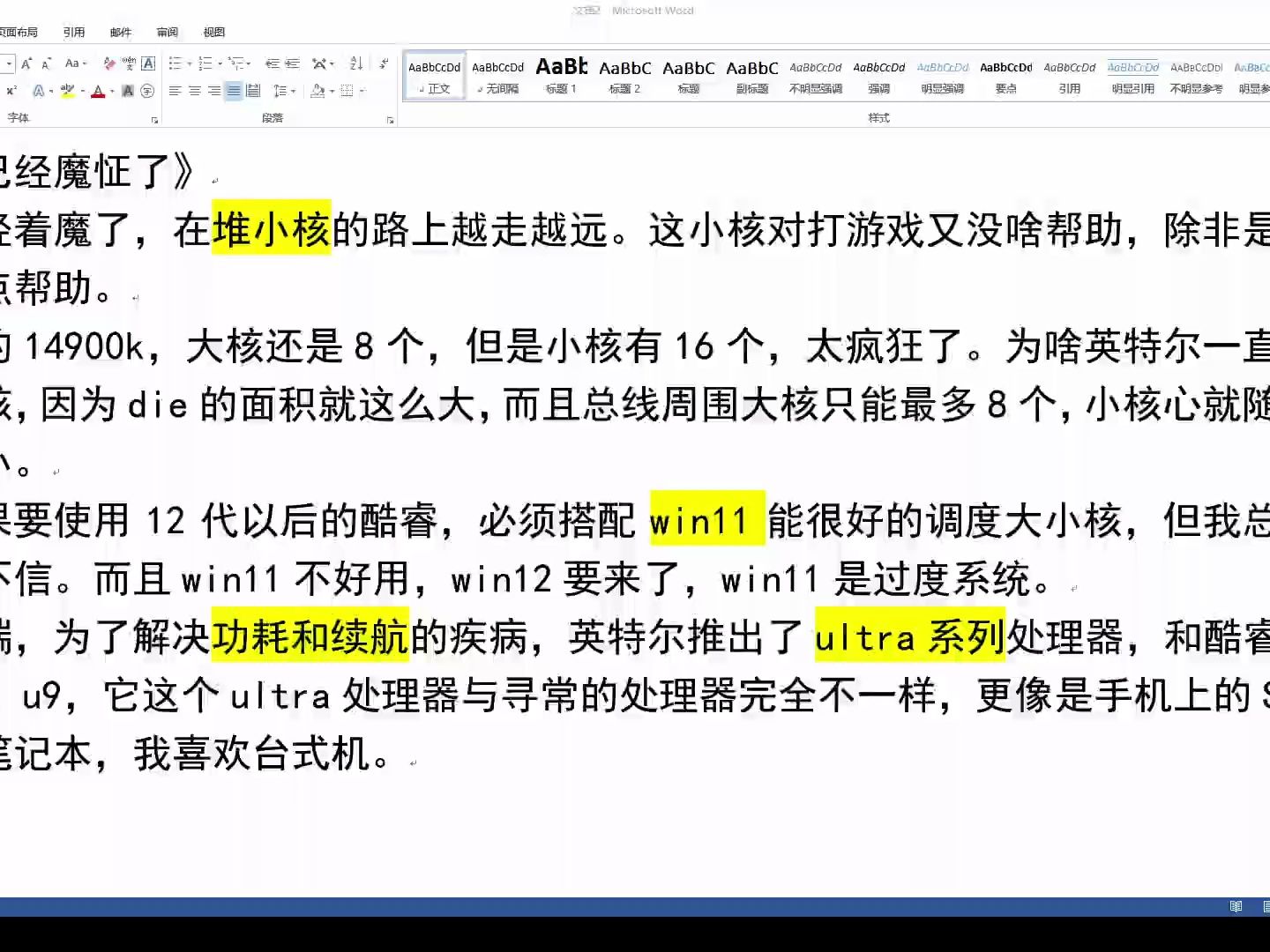Apply the 标题 2 style
1270x952 pixels.
point(625,76)
